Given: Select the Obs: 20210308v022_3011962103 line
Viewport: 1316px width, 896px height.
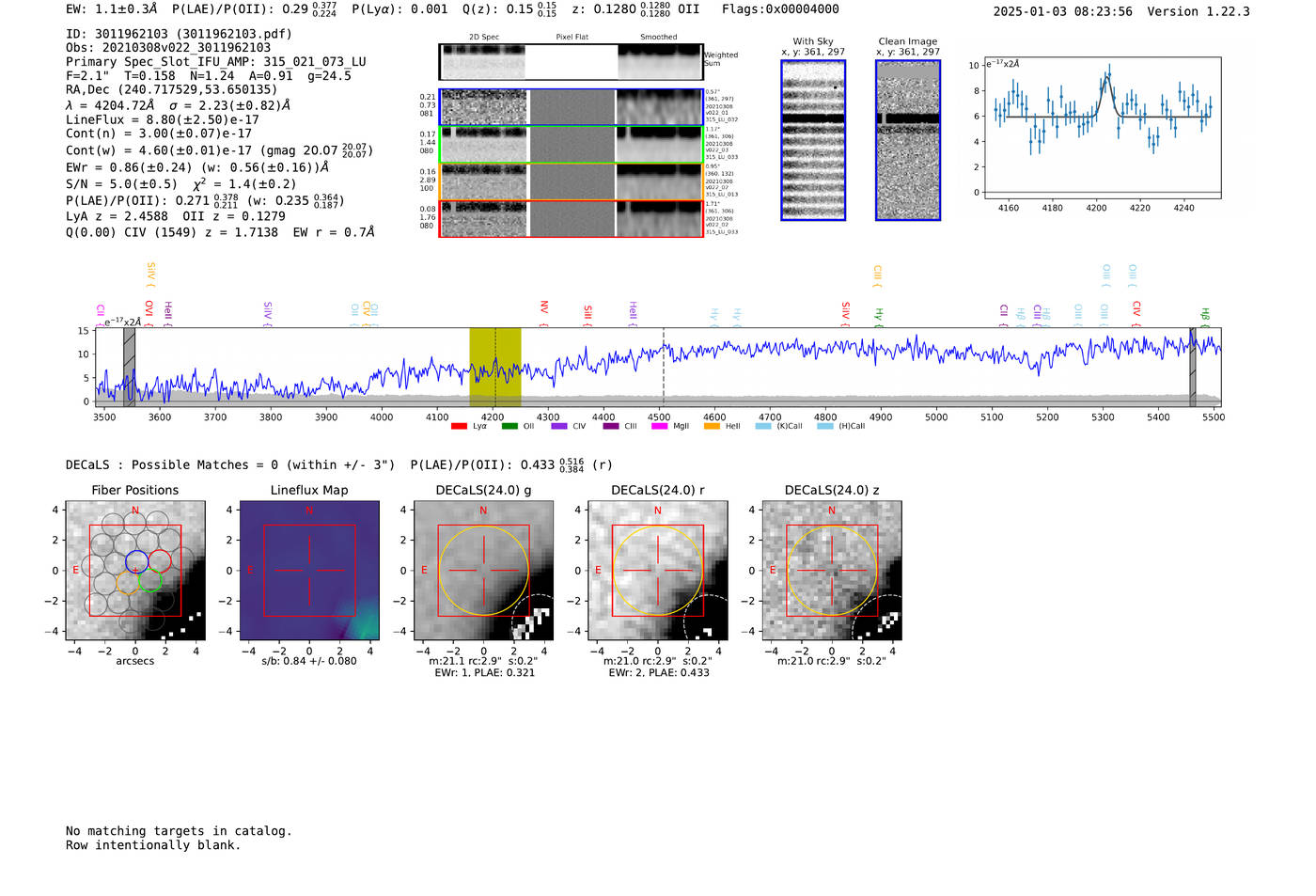Looking at the screenshot, I should pyautogui.click(x=168, y=48).
